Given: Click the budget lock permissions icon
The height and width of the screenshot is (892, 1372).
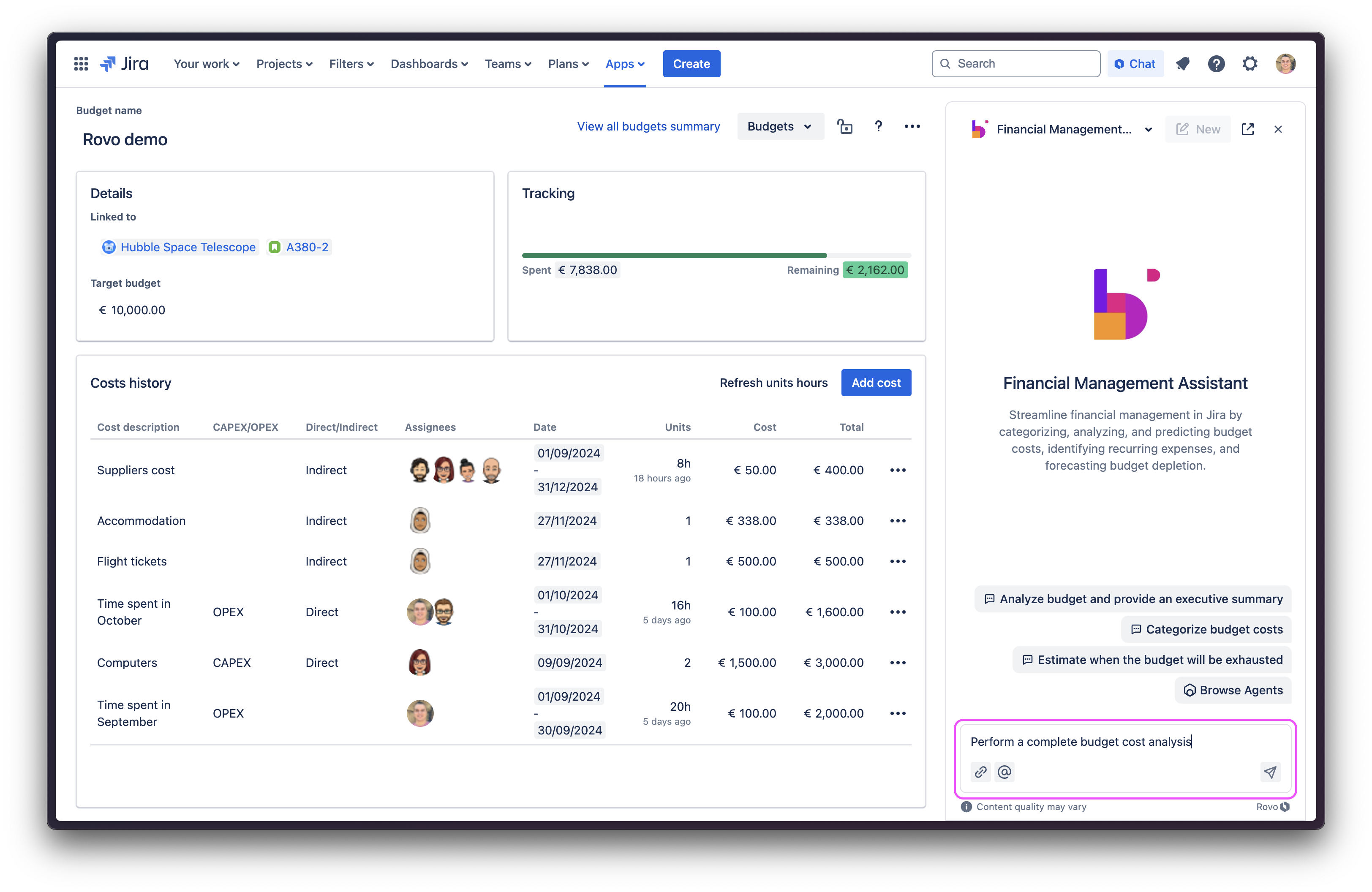Looking at the screenshot, I should point(844,127).
